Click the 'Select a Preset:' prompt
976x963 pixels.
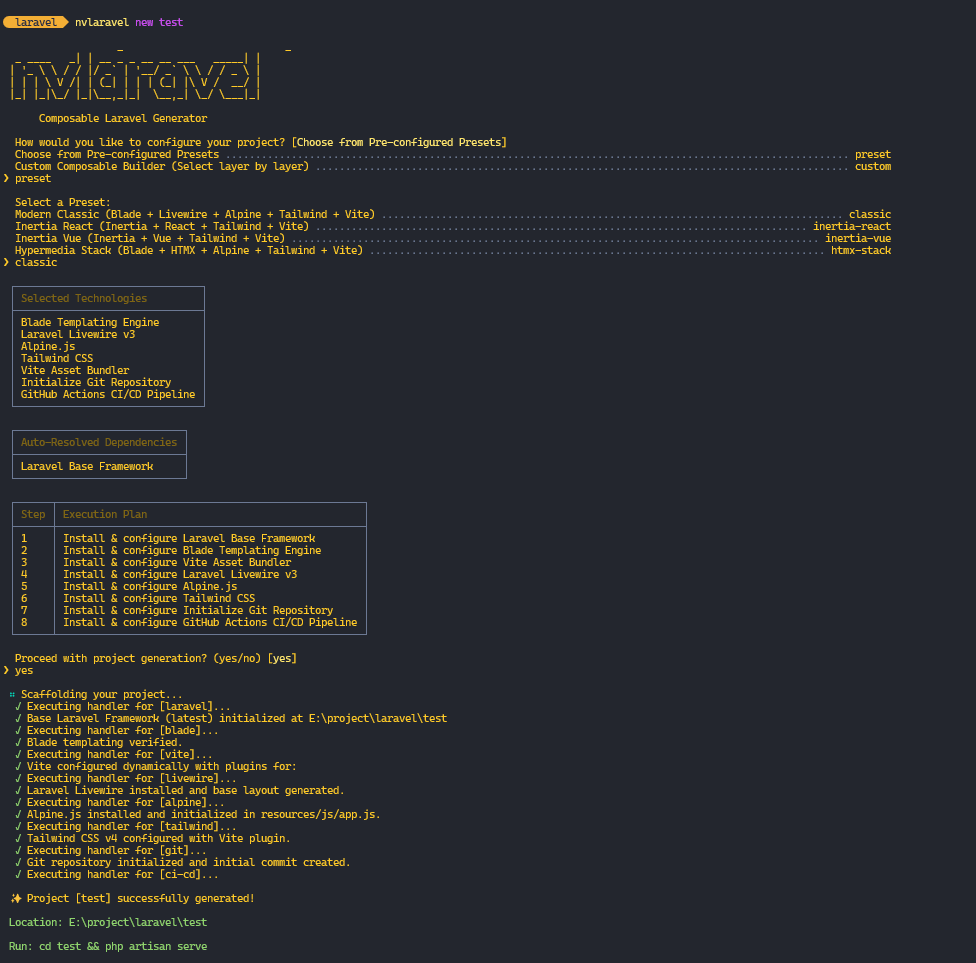pos(63,202)
